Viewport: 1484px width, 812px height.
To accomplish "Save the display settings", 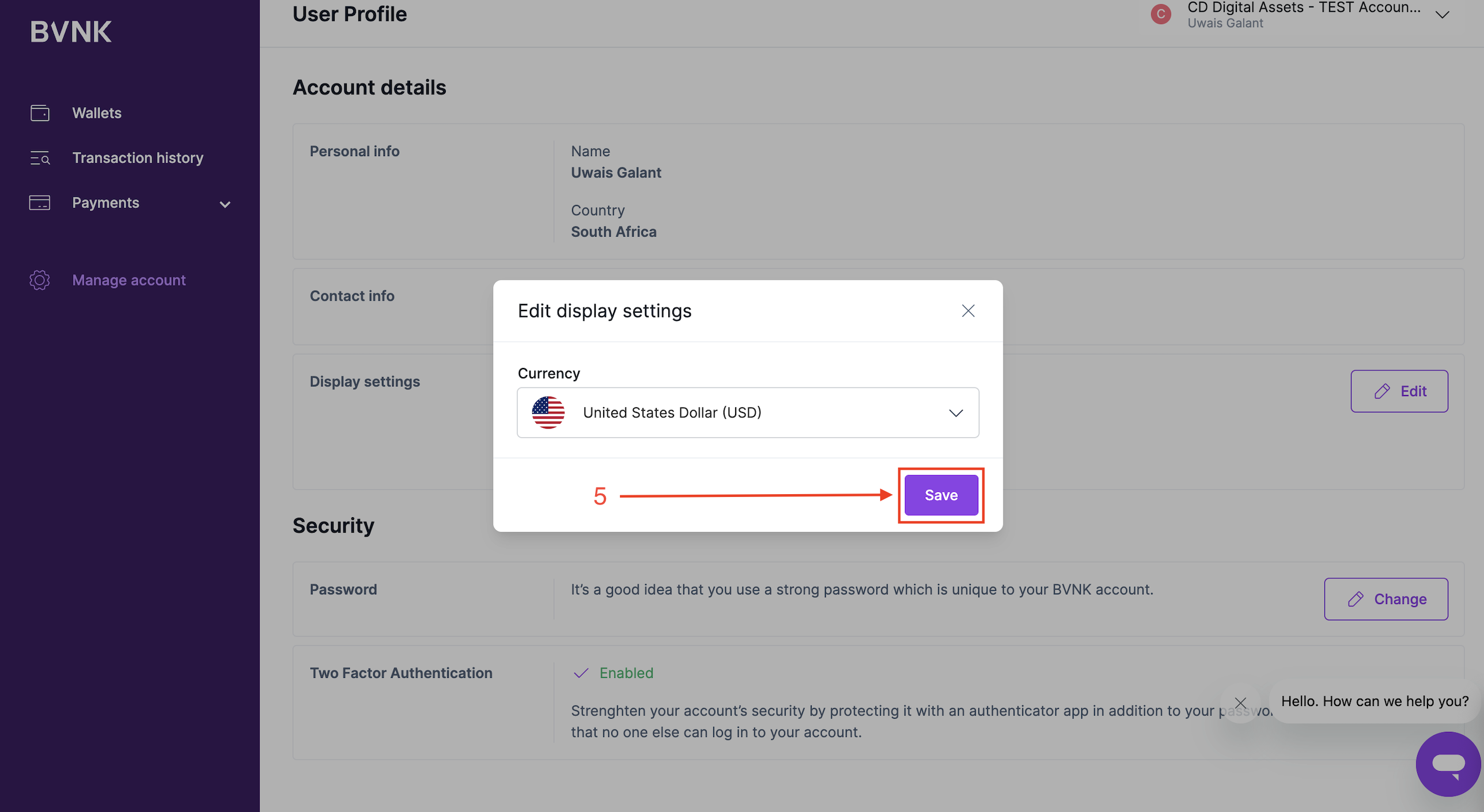I will (x=941, y=495).
